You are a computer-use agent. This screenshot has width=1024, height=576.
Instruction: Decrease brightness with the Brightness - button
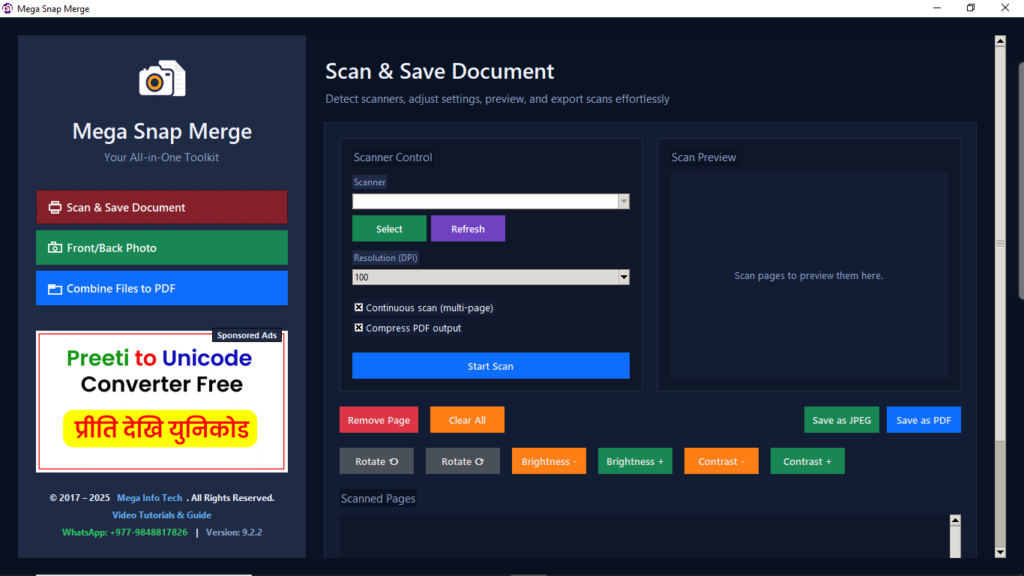coord(548,461)
